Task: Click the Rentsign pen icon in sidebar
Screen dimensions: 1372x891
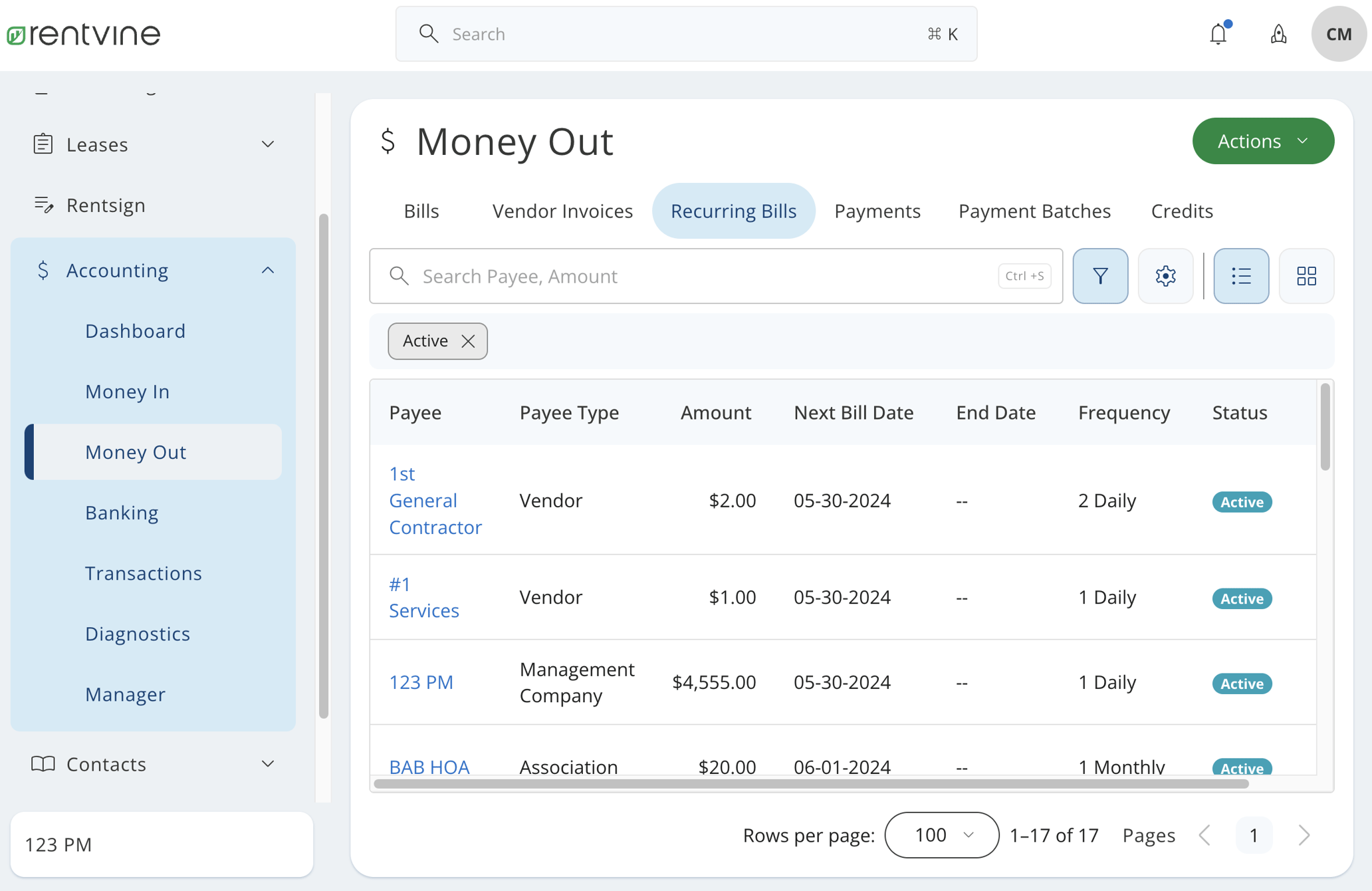Action: [x=45, y=205]
